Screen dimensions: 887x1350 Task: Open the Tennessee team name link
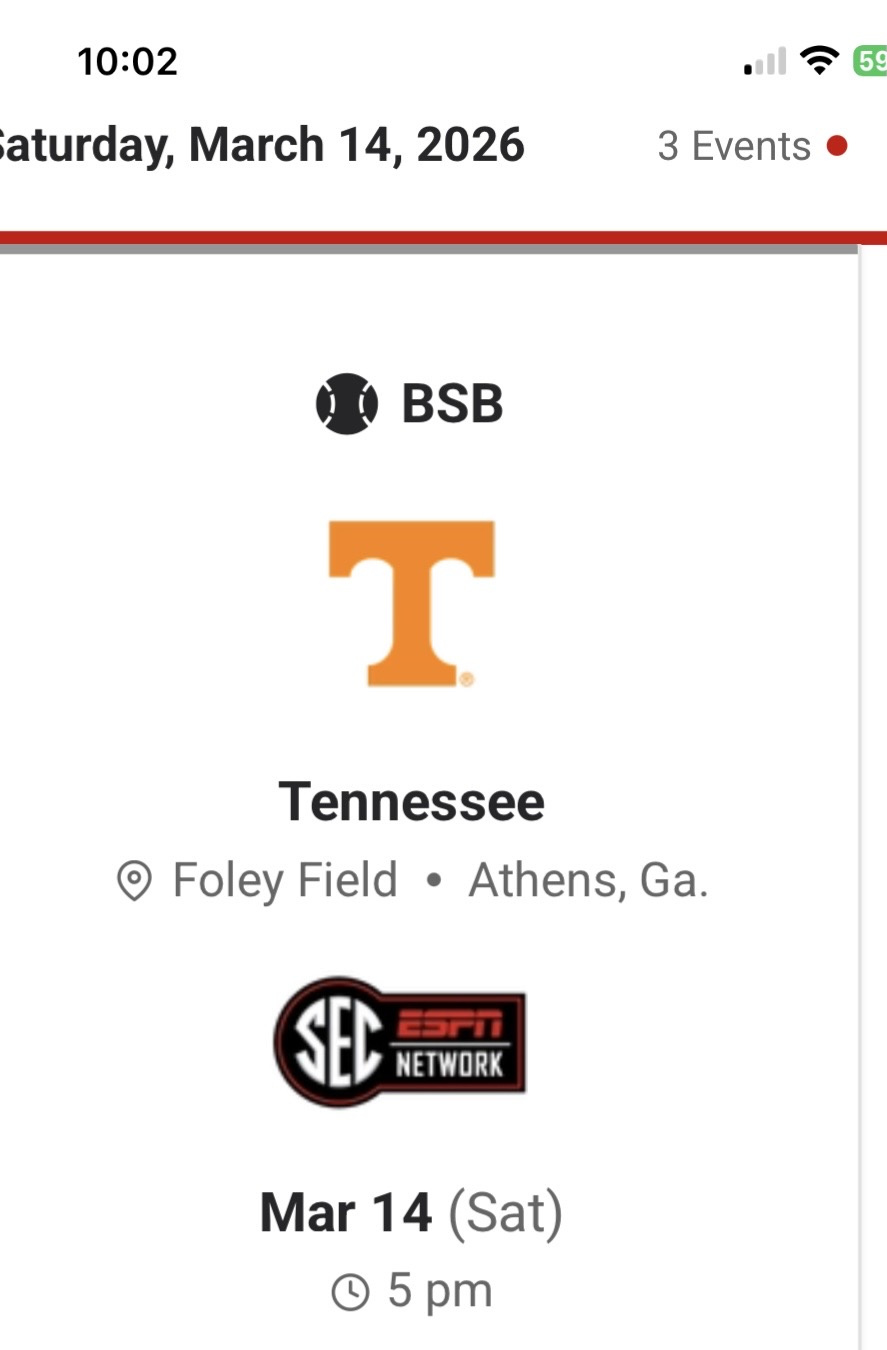(411, 802)
